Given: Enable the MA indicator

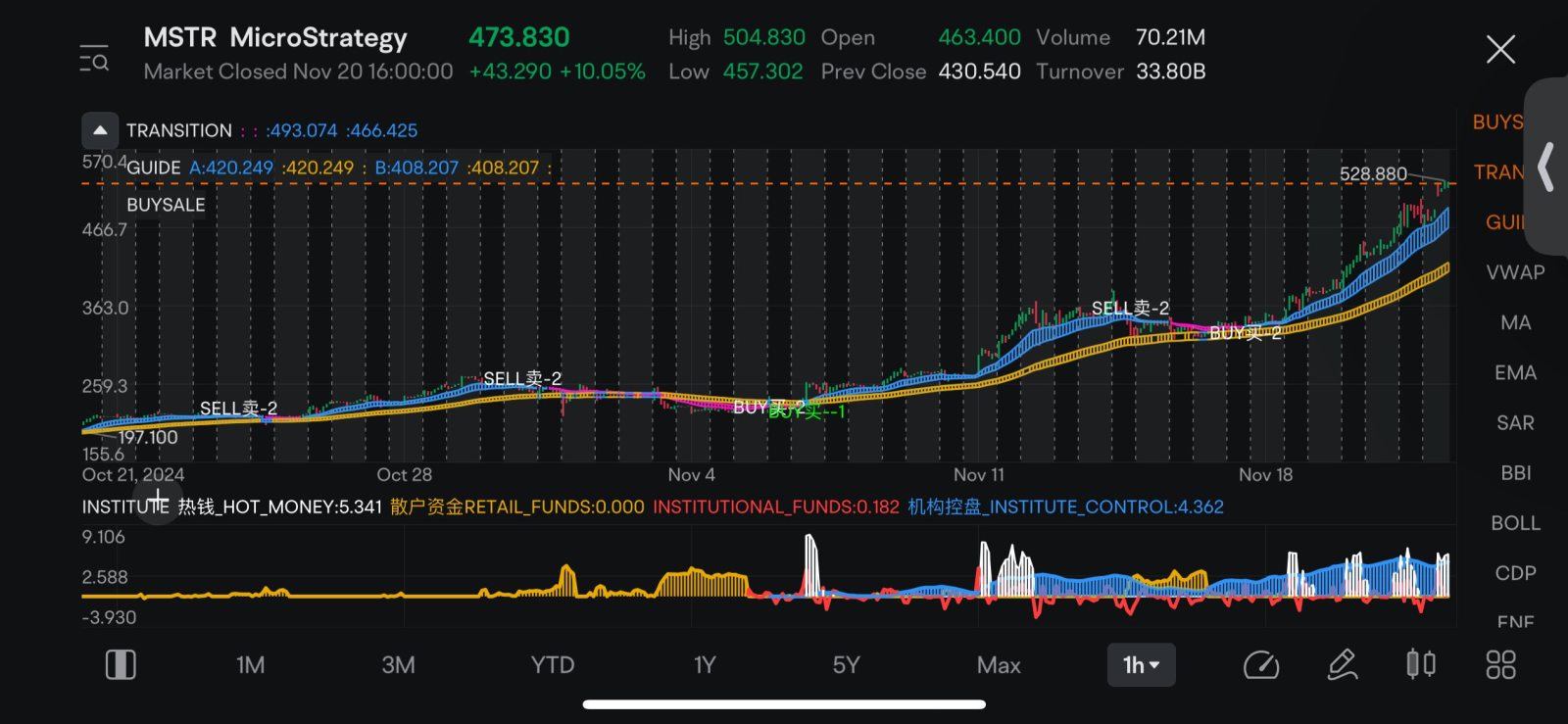Looking at the screenshot, I should 1515,322.
